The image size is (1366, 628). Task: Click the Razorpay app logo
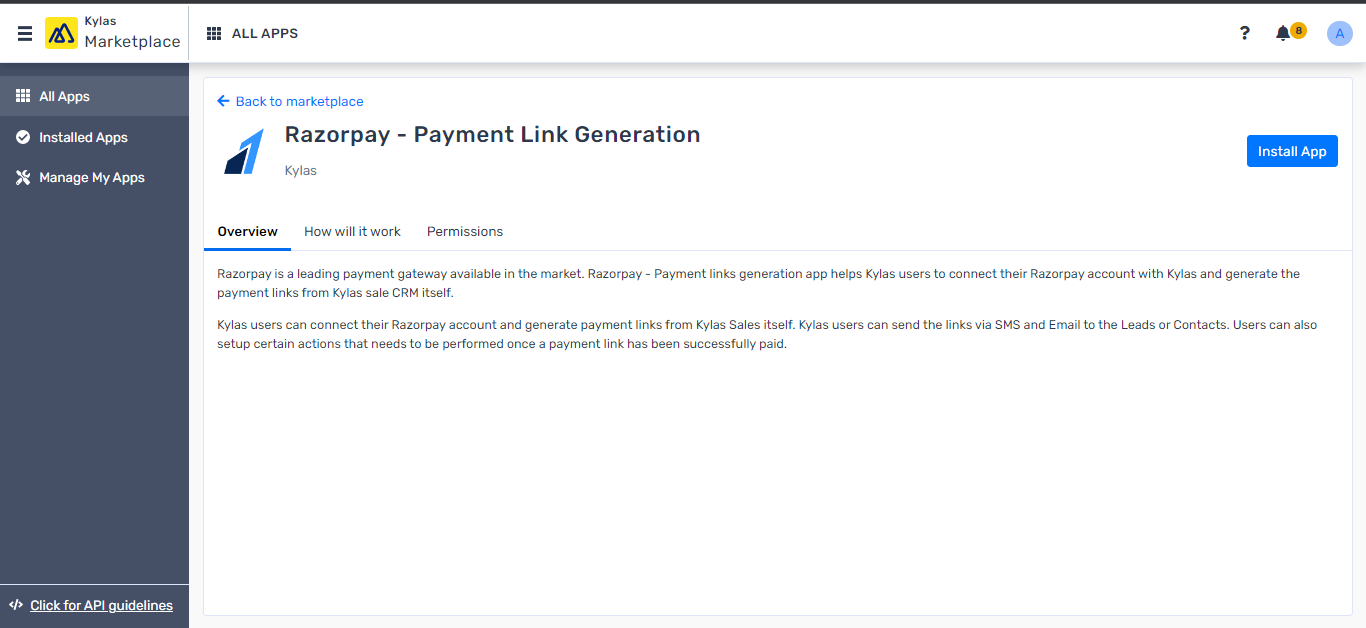pos(244,151)
